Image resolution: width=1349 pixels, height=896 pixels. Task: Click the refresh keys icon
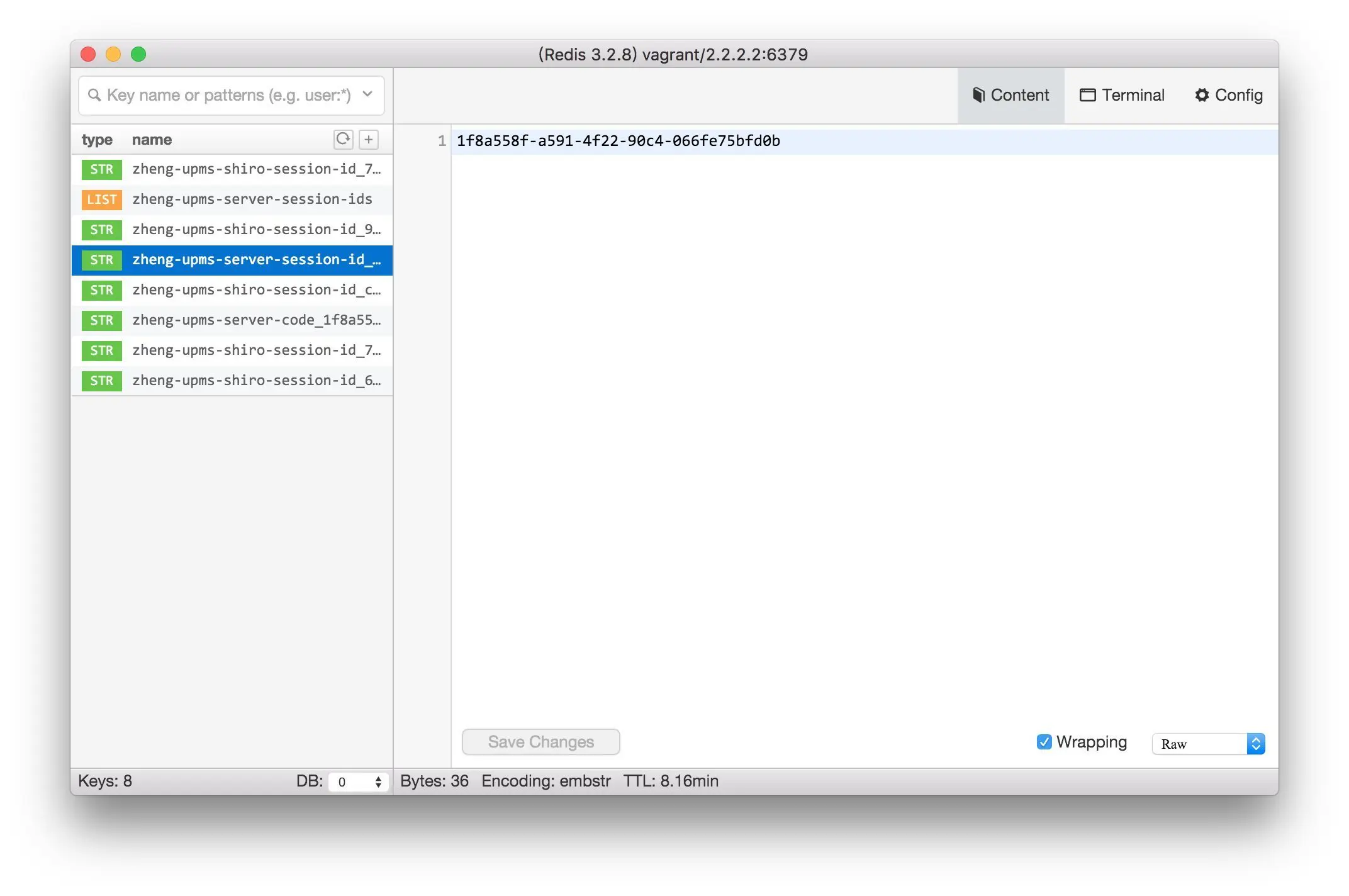point(343,139)
